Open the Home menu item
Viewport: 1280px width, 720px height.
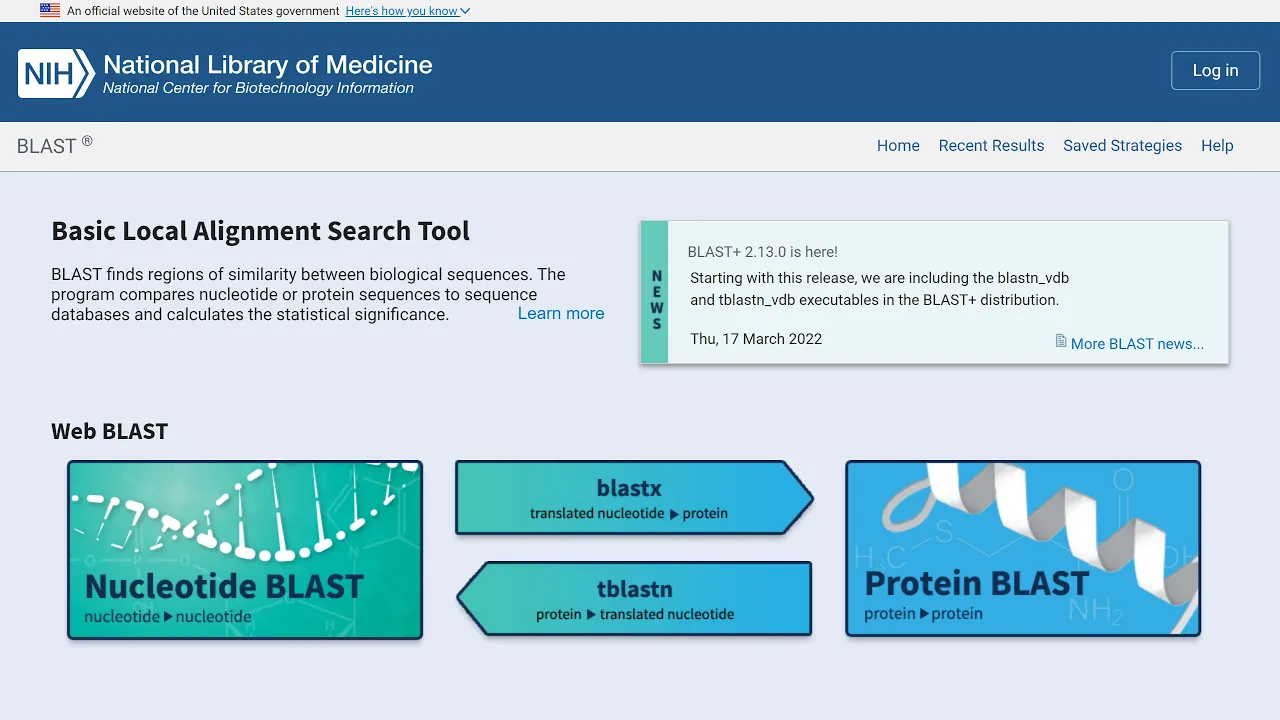pos(898,146)
